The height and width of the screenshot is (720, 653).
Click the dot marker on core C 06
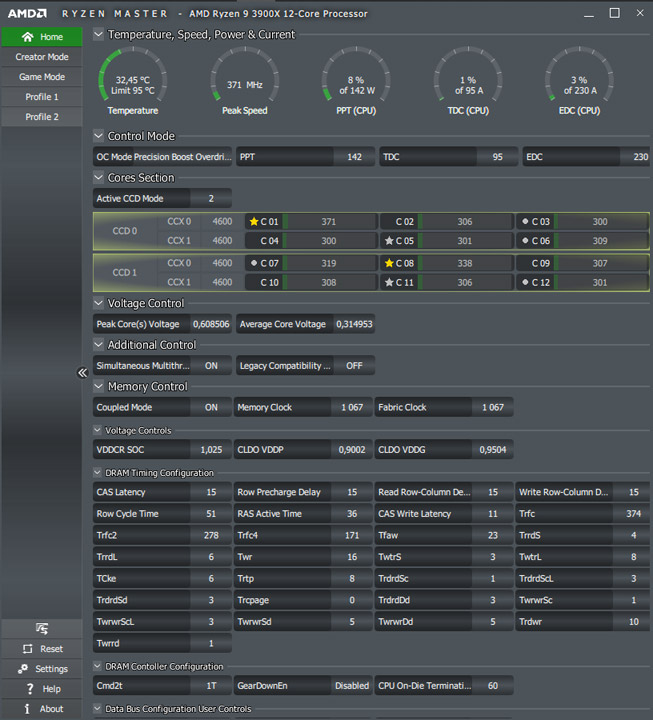pos(525,241)
